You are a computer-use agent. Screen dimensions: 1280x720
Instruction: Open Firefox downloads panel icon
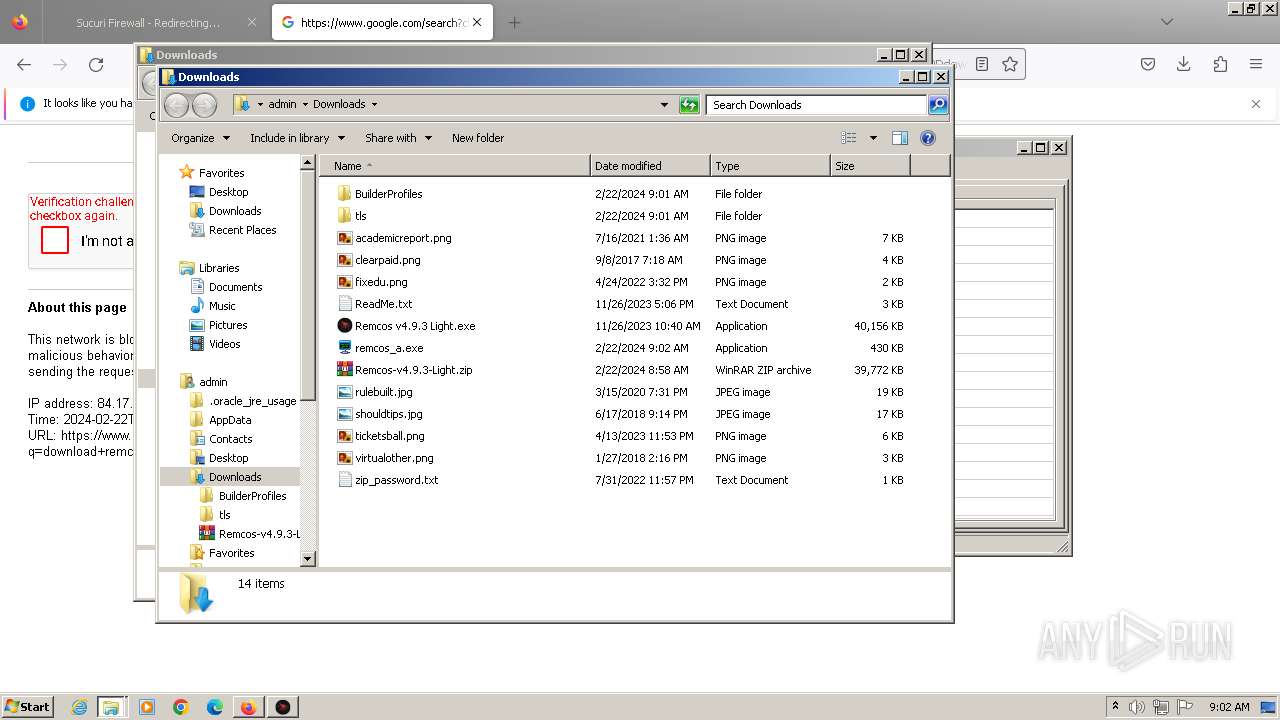(x=1184, y=64)
